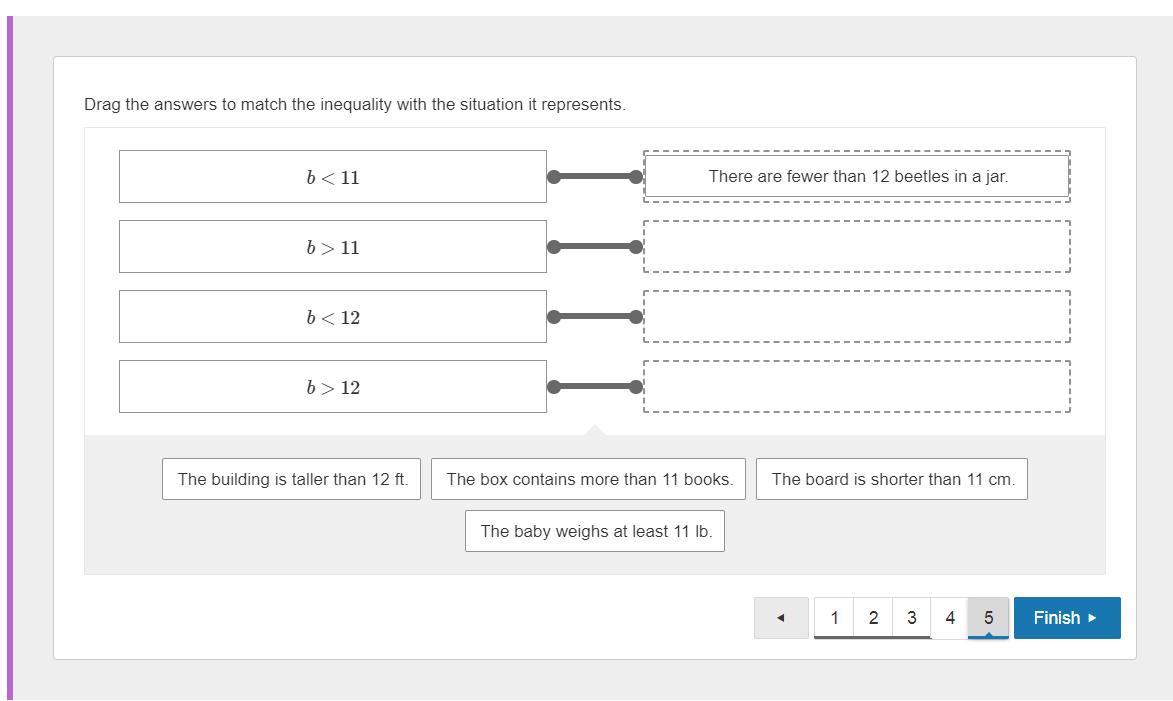Go to question page 2
1173x701 pixels.
(x=873, y=618)
